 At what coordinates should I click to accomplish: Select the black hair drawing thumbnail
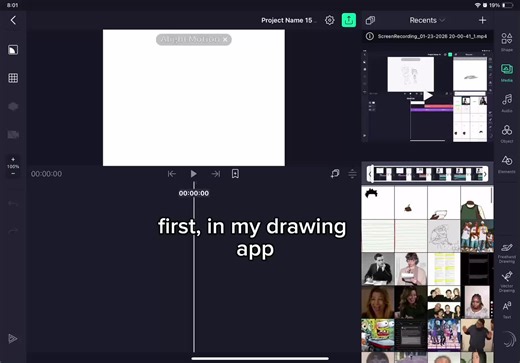click(x=378, y=202)
